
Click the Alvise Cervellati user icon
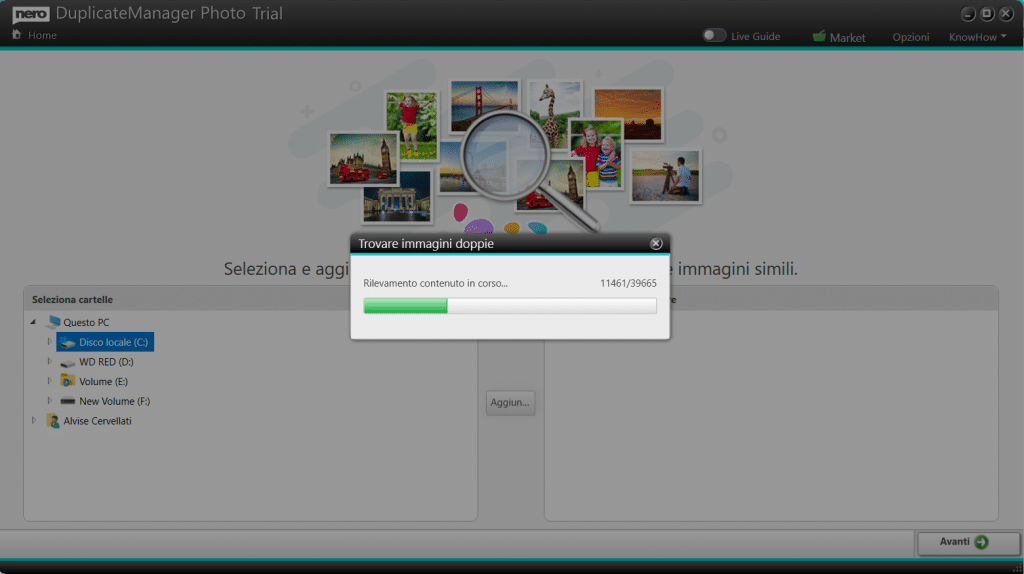click(53, 421)
